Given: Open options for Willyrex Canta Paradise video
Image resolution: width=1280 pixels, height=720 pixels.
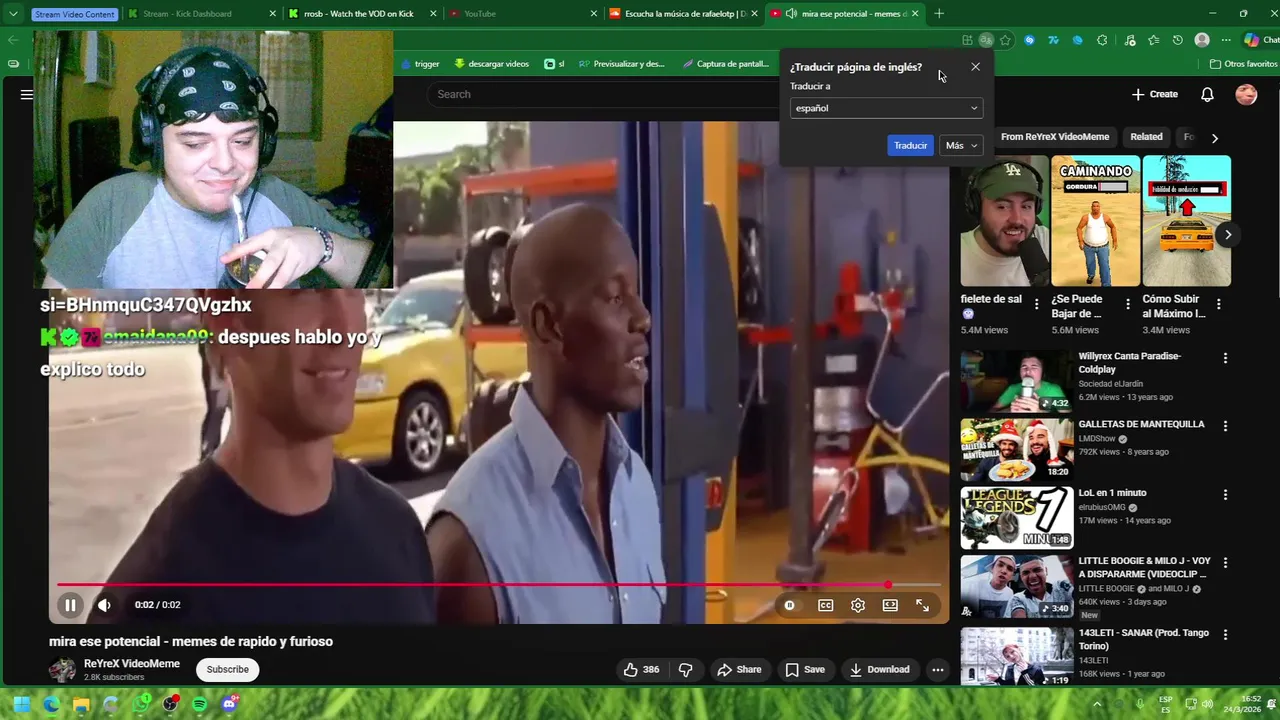Looking at the screenshot, I should (1225, 358).
